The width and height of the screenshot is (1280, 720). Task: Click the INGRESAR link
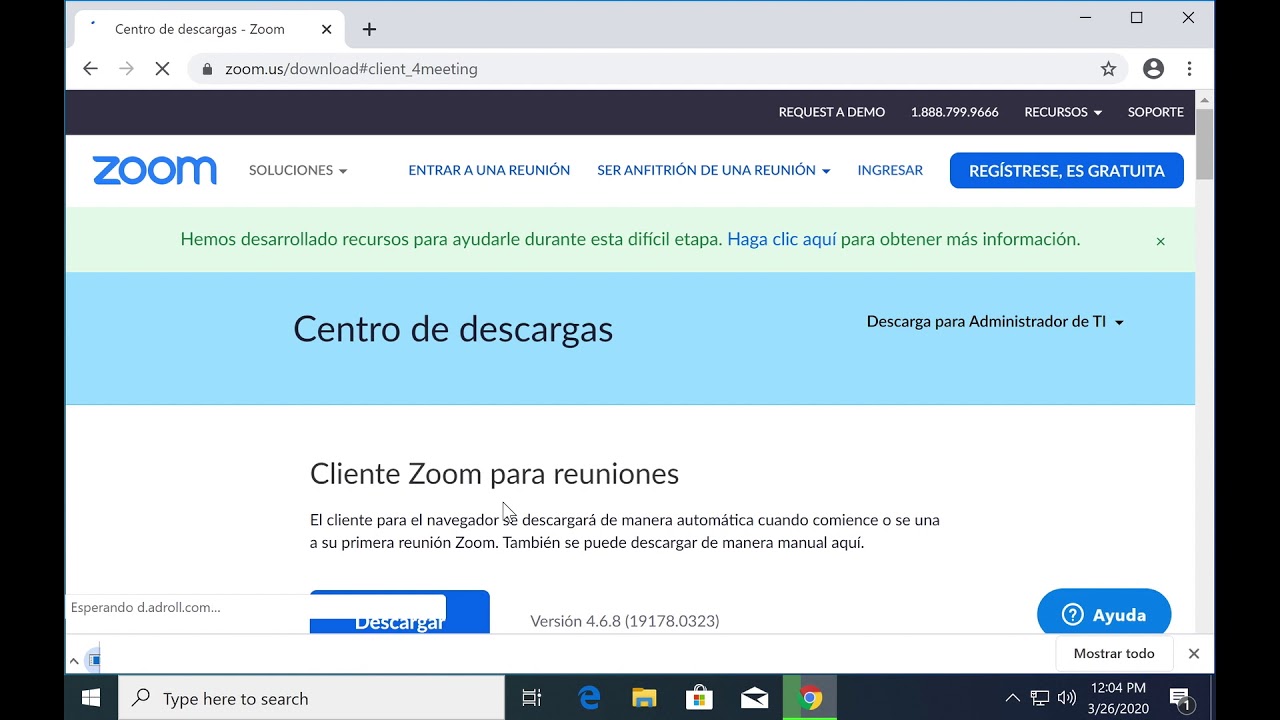890,171
